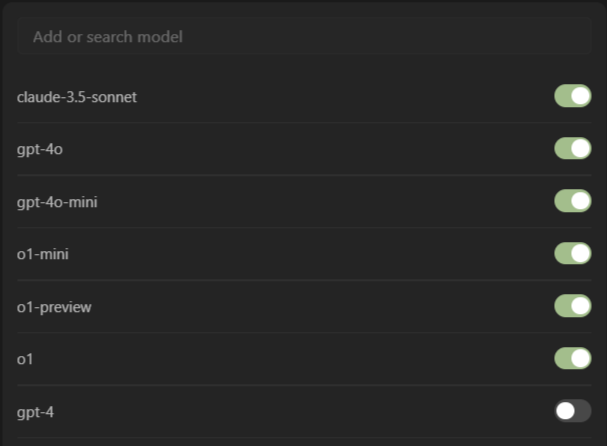Select the gpt-4o label text

pos(41,149)
